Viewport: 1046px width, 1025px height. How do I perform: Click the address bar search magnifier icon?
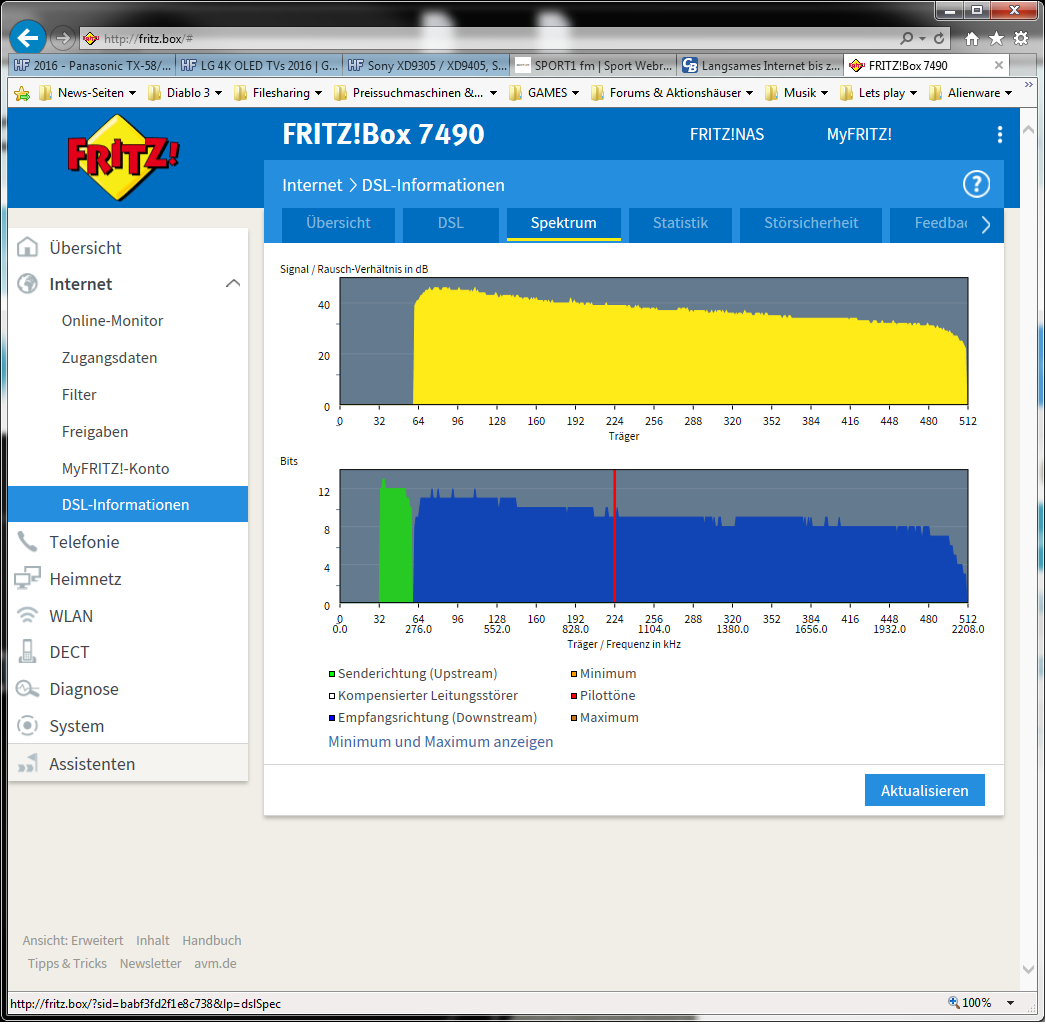click(907, 38)
